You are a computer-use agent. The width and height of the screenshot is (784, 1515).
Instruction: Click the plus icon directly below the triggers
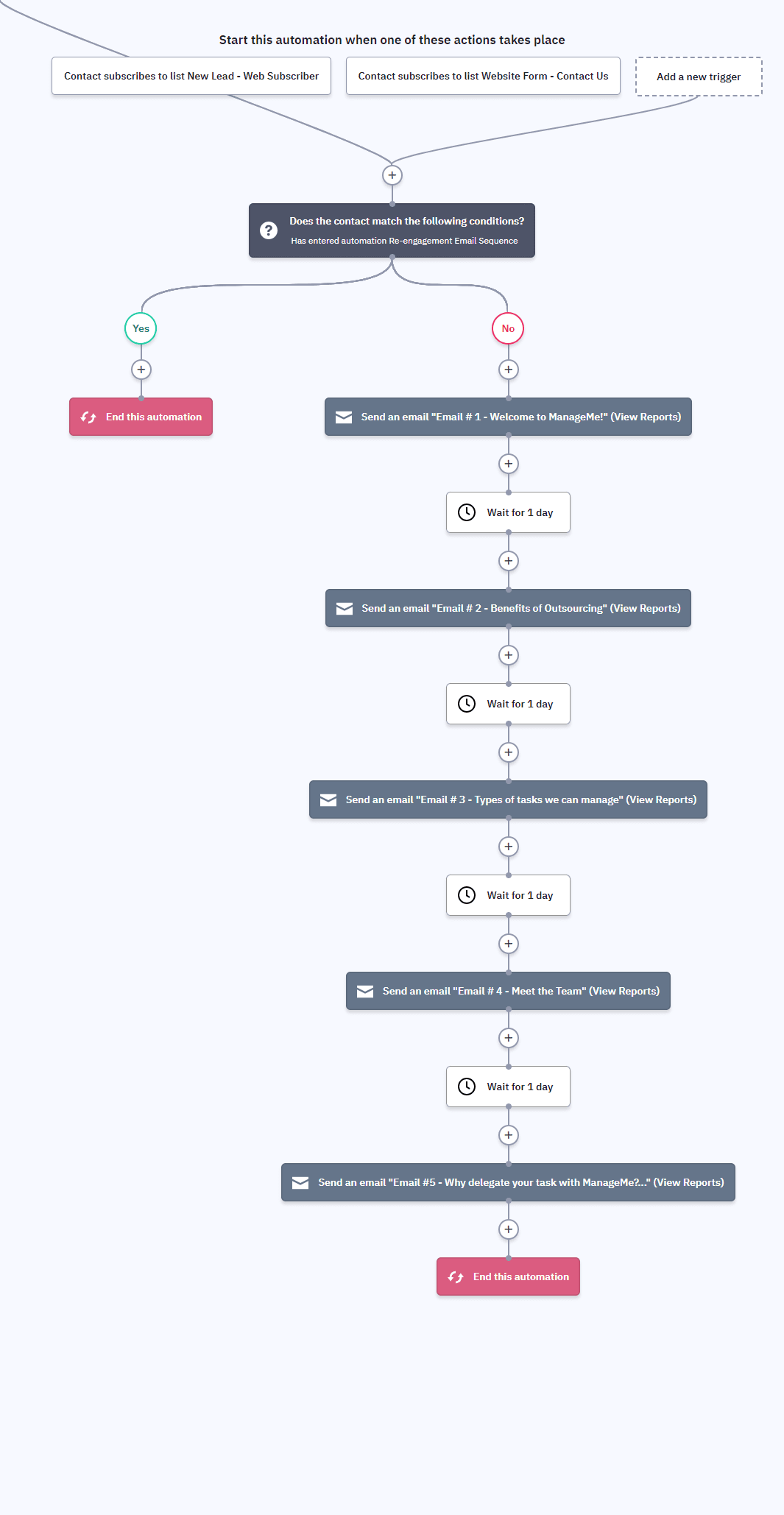click(392, 175)
